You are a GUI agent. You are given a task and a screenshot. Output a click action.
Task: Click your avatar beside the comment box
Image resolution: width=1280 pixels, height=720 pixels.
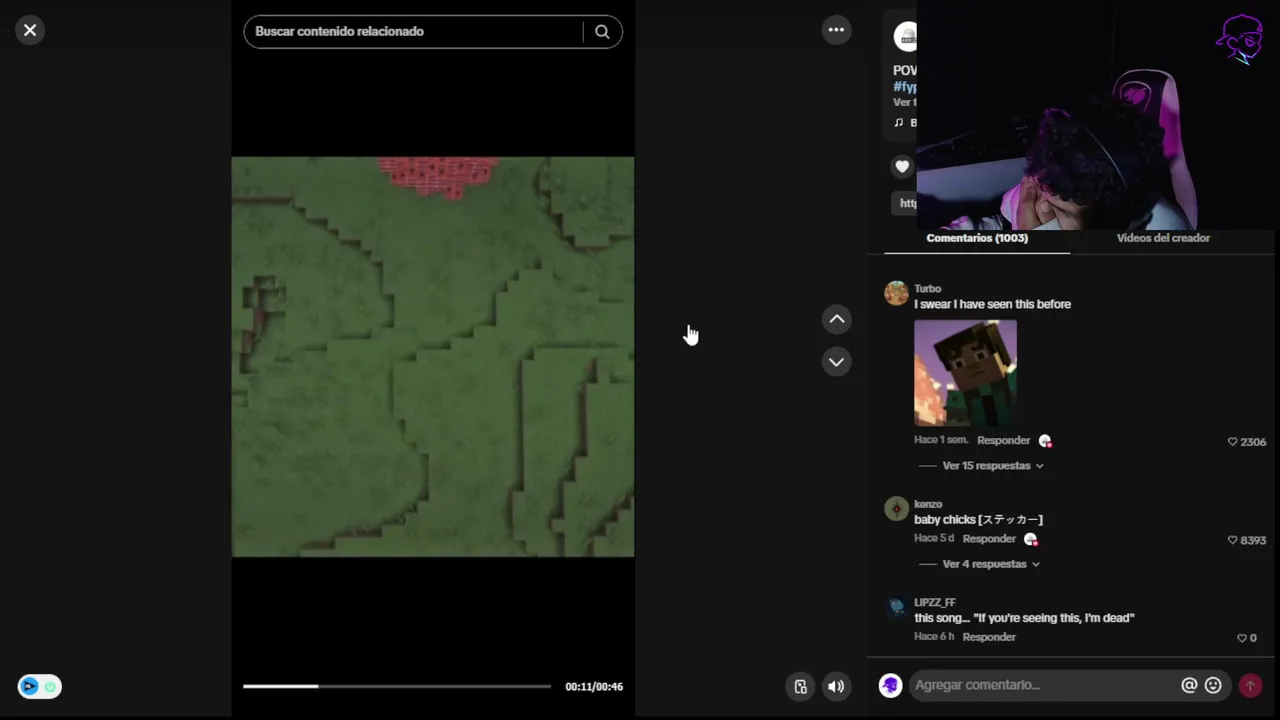coord(890,685)
